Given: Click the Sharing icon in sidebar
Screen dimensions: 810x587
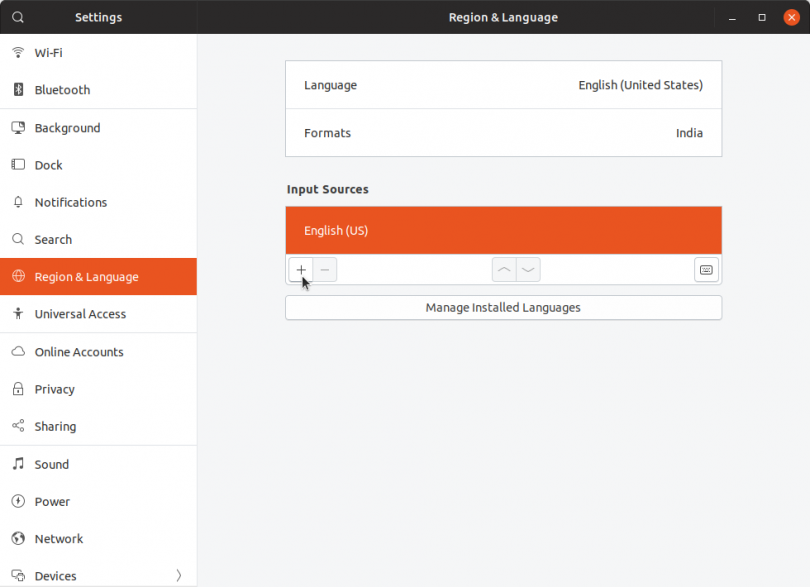Looking at the screenshot, I should pyautogui.click(x=17, y=426).
